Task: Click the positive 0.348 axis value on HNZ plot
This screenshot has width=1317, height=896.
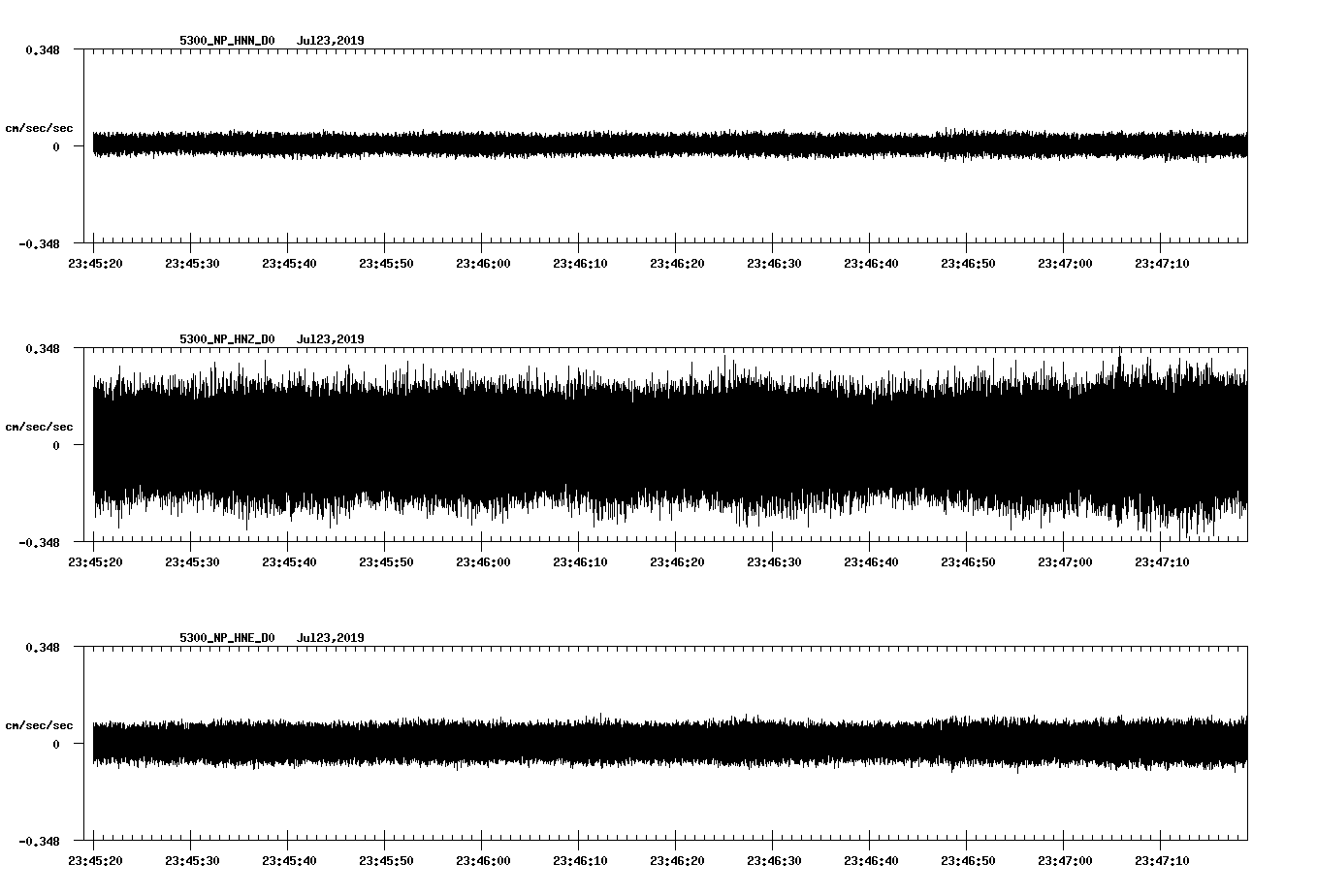Action: (43, 348)
